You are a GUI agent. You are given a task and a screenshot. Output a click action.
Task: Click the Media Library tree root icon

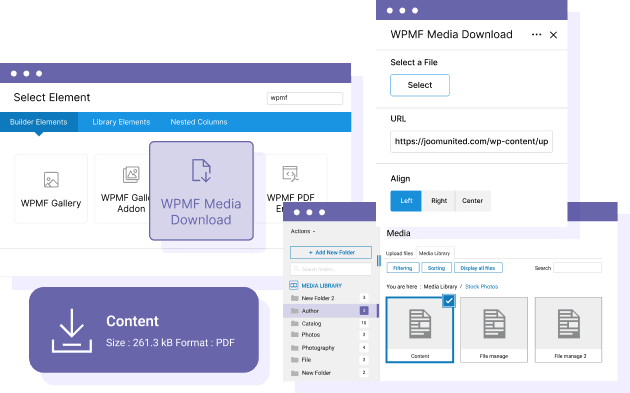click(x=293, y=285)
